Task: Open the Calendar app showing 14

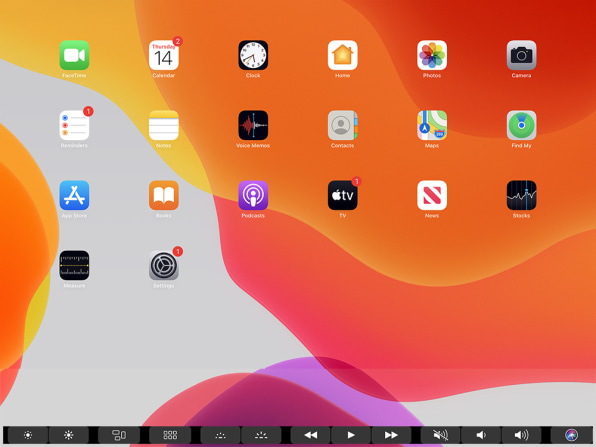Action: point(164,55)
